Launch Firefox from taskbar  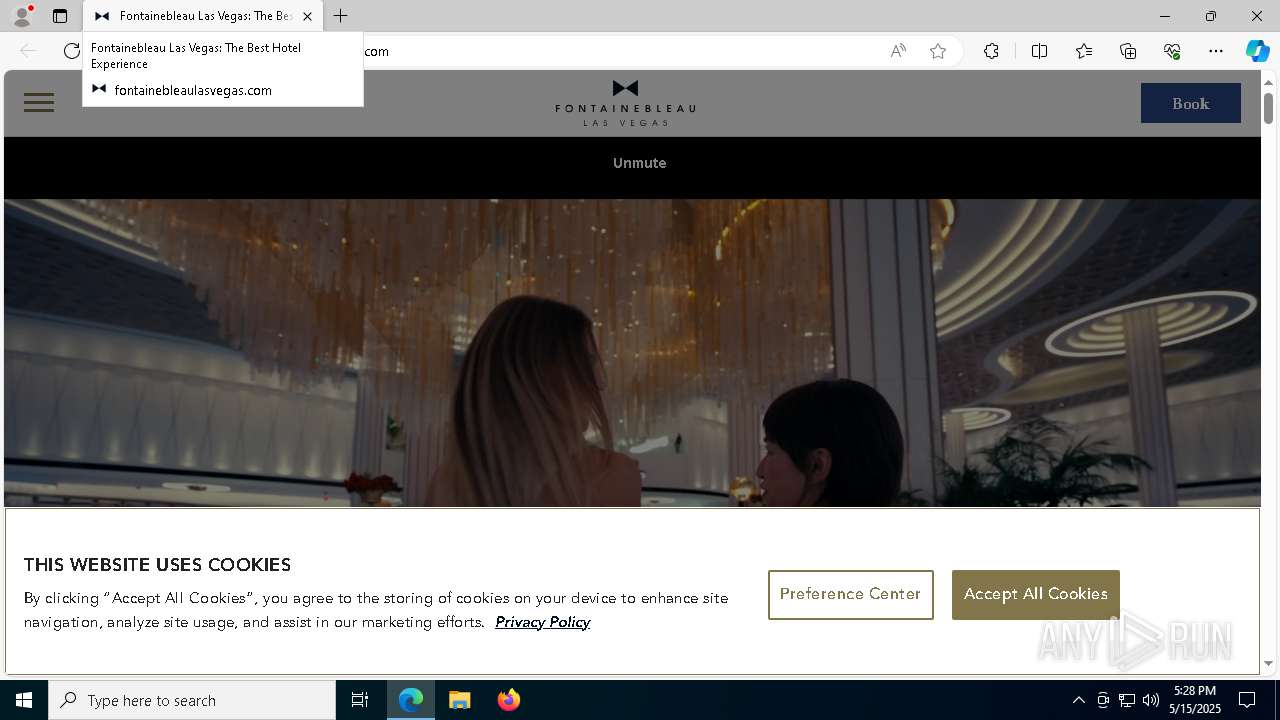pos(509,700)
